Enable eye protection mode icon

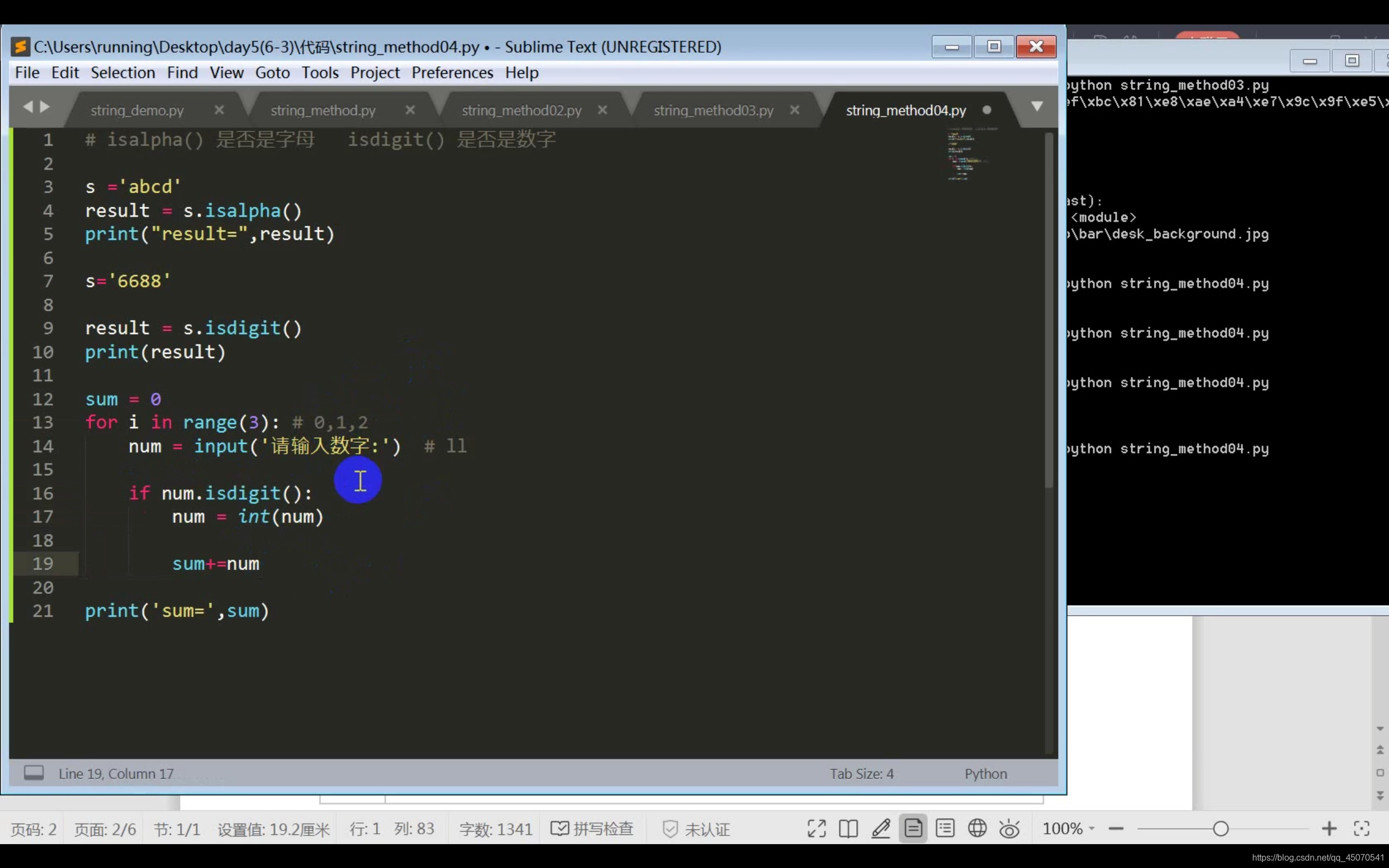coord(1009,829)
